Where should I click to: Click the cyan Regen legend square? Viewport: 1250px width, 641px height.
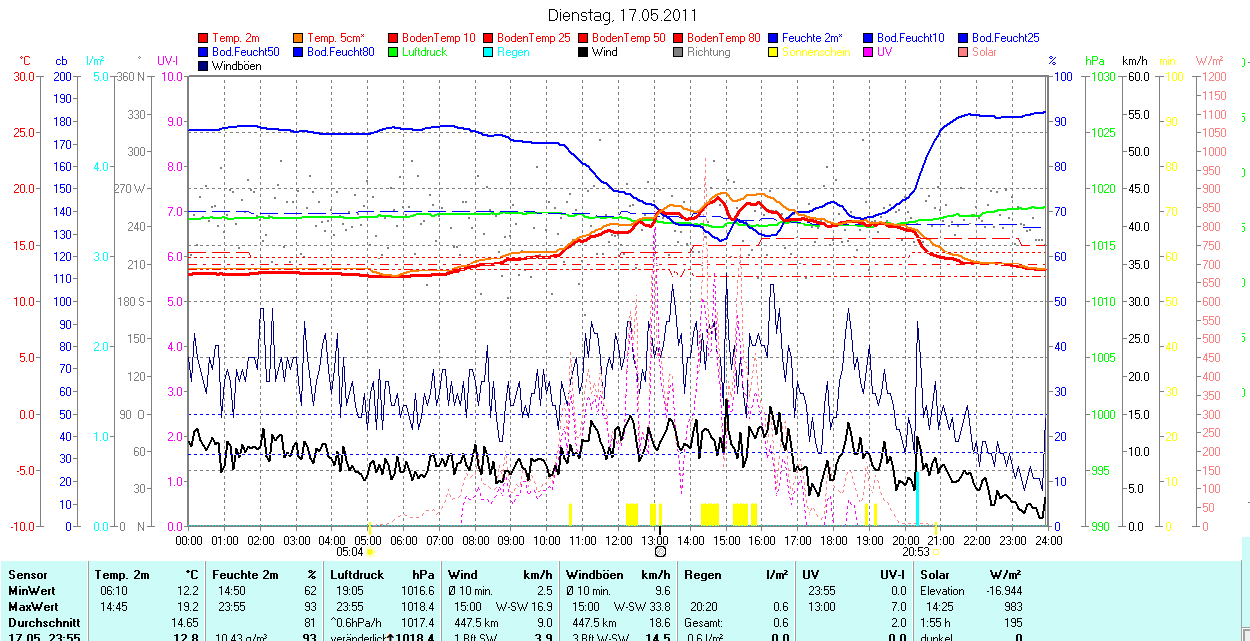pyautogui.click(x=489, y=52)
